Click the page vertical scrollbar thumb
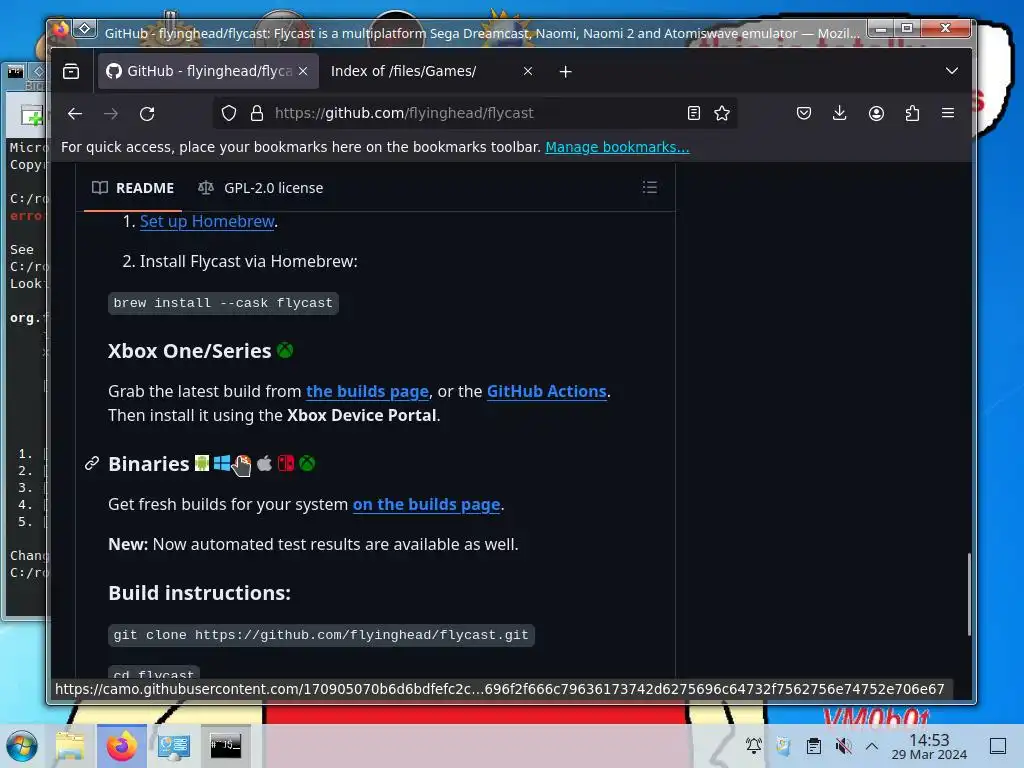The height and width of the screenshot is (768, 1024). point(969,594)
